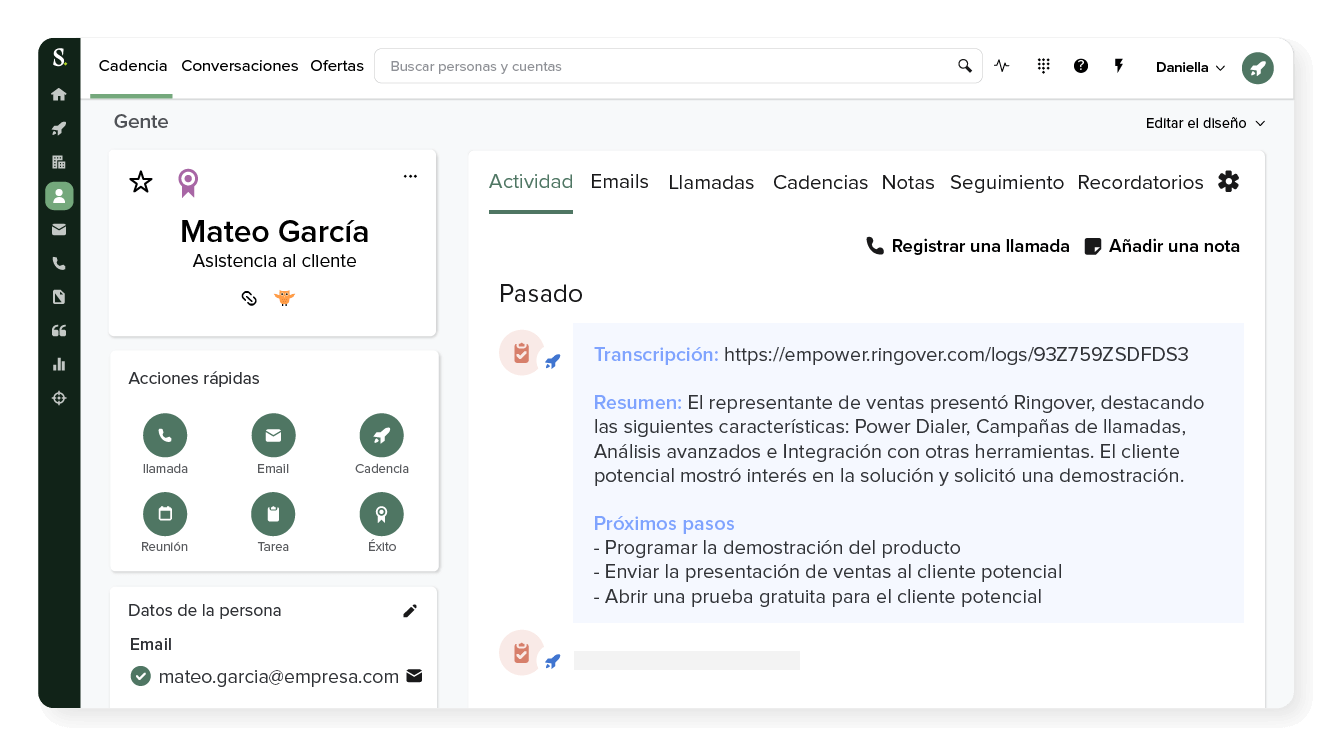This screenshot has height=746, width=1332.
Task: Open the help icon in the header
Action: (x=1081, y=65)
